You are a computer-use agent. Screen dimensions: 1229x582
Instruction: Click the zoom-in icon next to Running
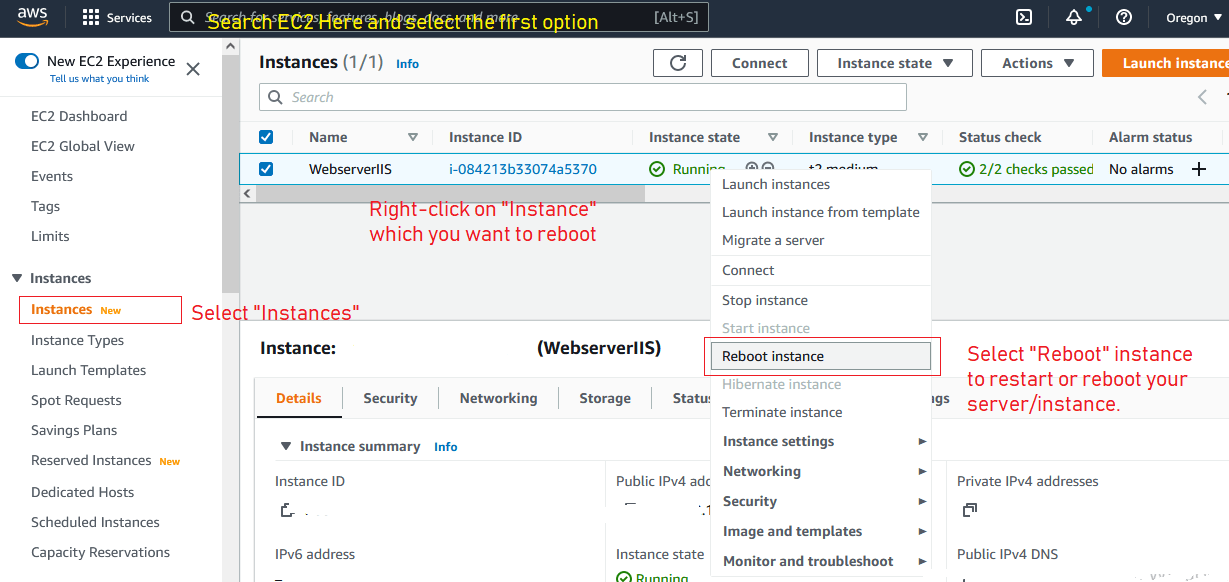pyautogui.click(x=752, y=168)
